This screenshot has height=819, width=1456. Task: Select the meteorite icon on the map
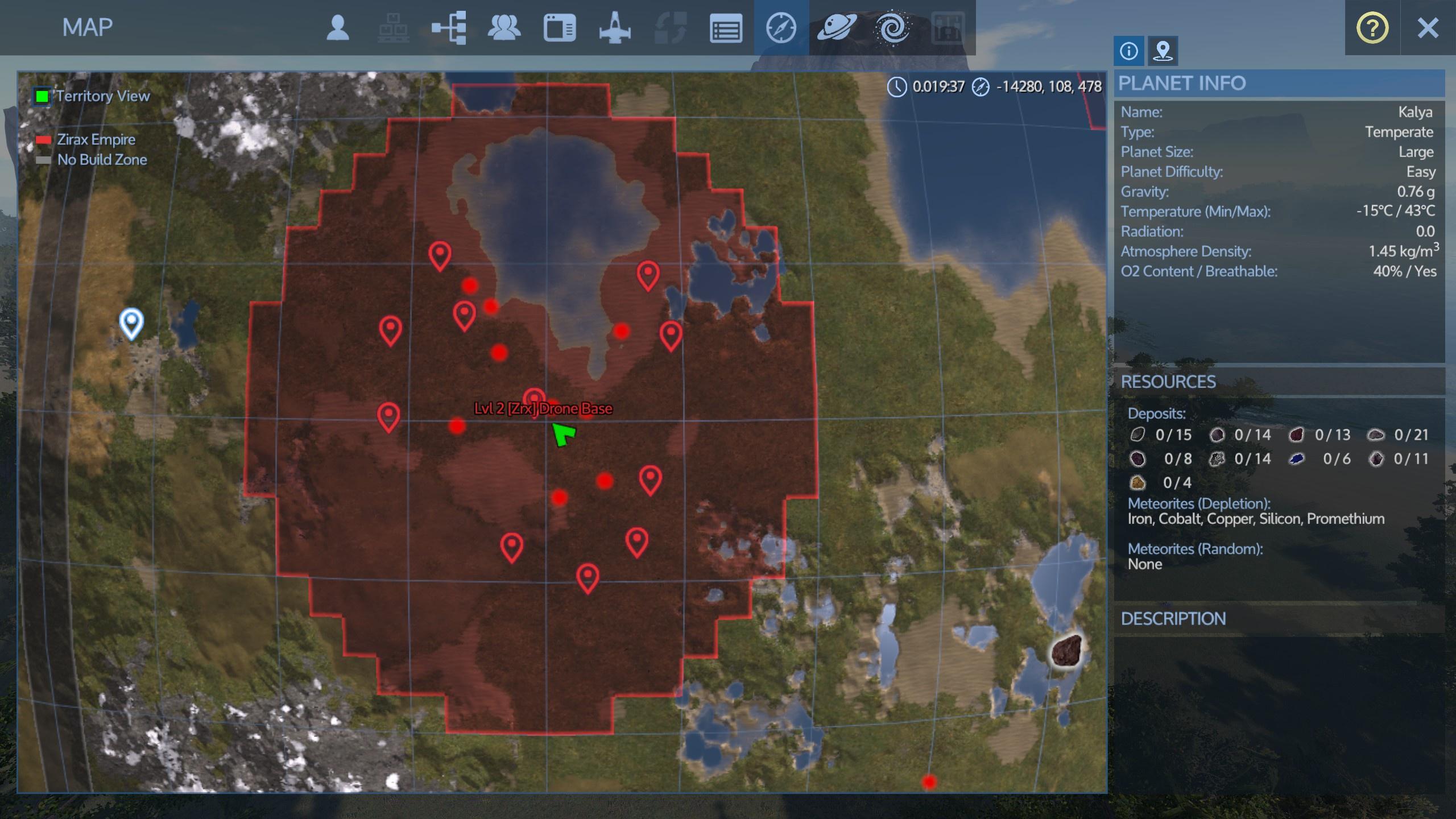[x=1066, y=651]
